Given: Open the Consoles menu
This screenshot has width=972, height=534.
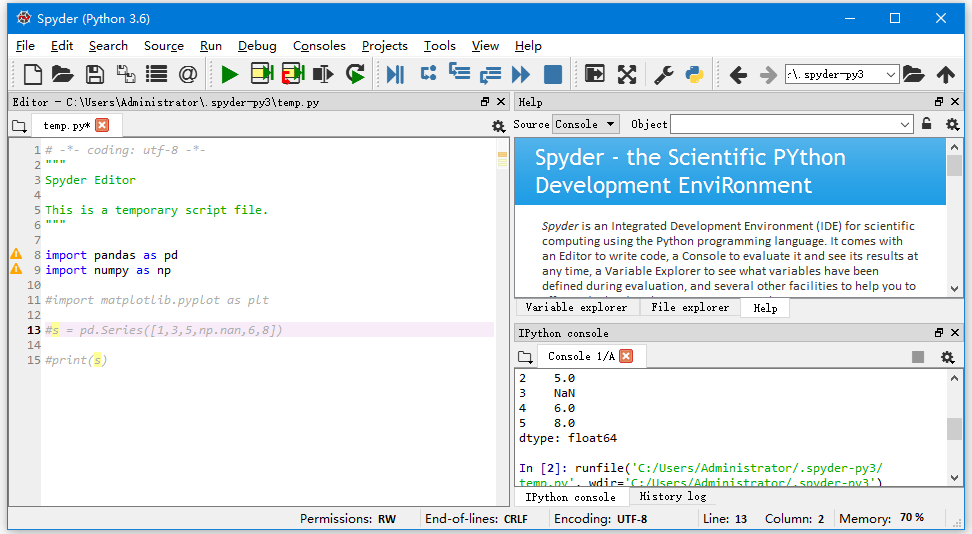Looking at the screenshot, I should coord(319,46).
